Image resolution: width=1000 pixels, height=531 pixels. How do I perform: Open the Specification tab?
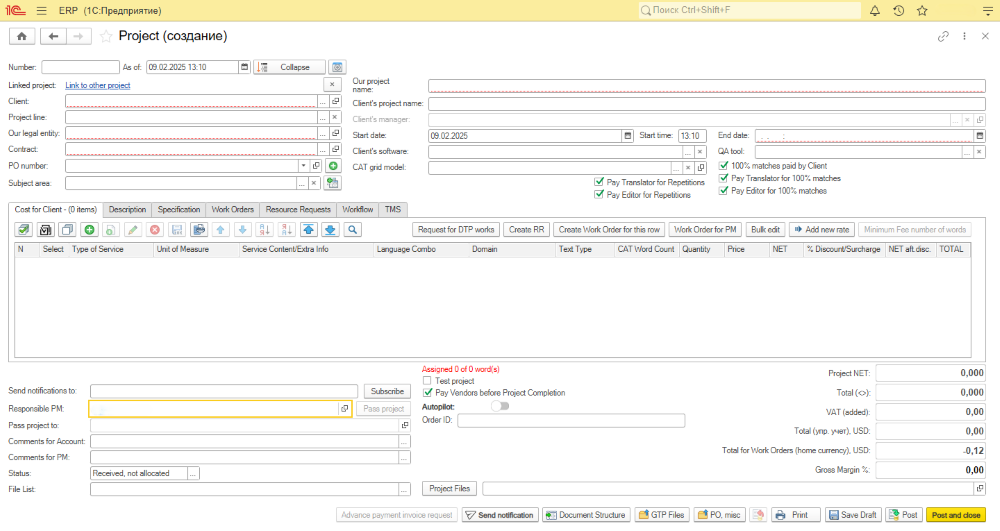coord(179,210)
